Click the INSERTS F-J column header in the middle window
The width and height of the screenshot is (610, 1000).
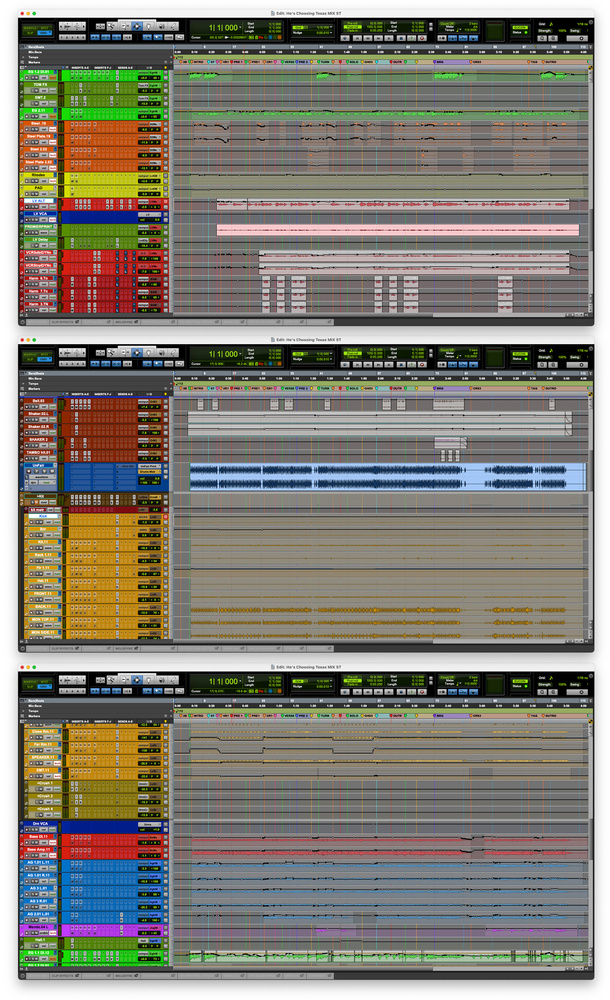click(103, 394)
